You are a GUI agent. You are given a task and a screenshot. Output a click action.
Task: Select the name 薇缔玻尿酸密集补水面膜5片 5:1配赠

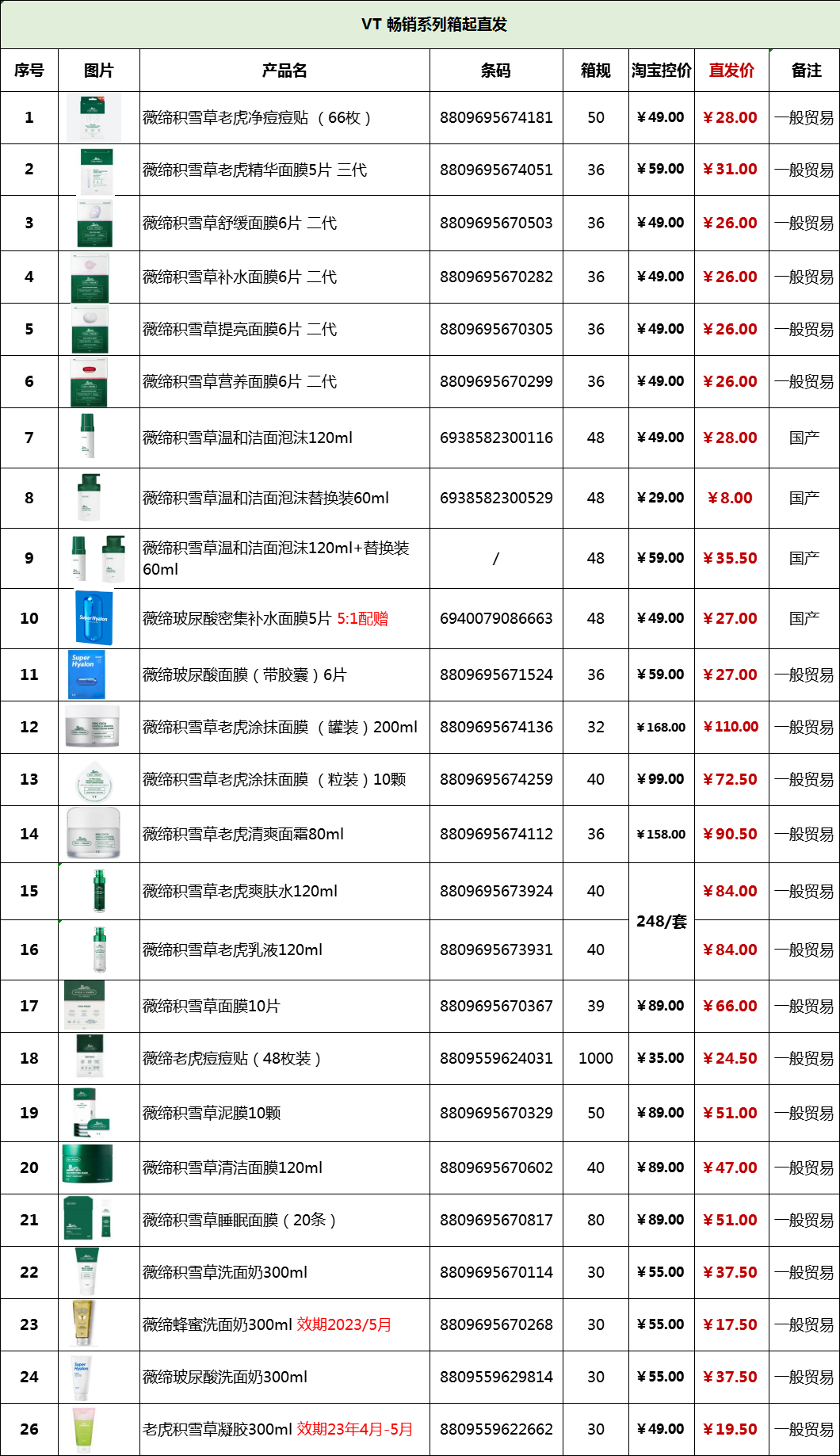[x=265, y=619]
